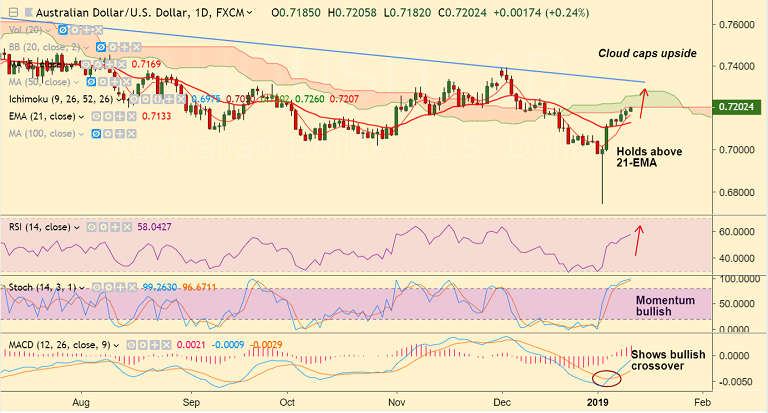The width and height of the screenshot is (768, 413).
Task: Click the Stoch value 99.2630
Action: (x=160, y=287)
